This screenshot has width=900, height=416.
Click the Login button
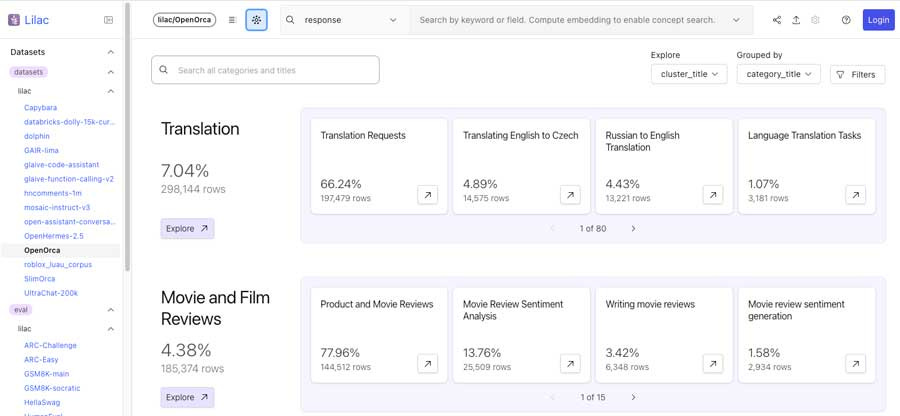click(878, 20)
